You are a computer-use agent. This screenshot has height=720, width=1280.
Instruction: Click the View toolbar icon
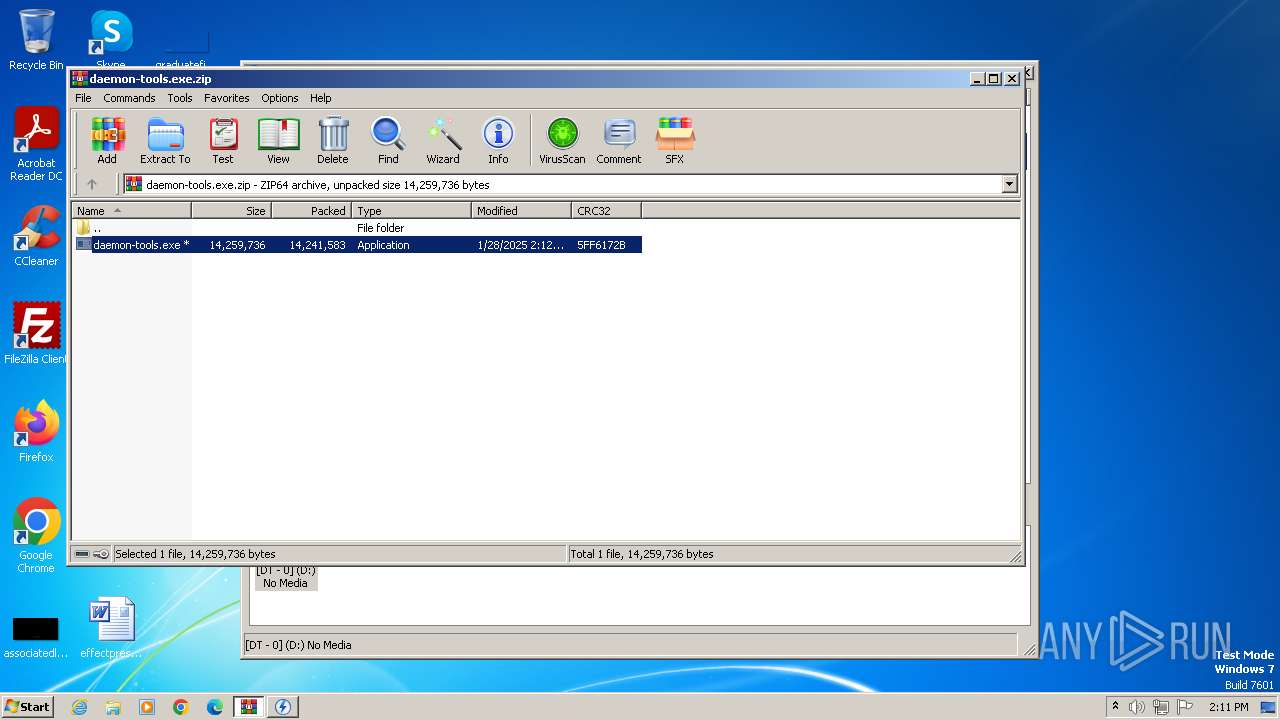point(278,140)
